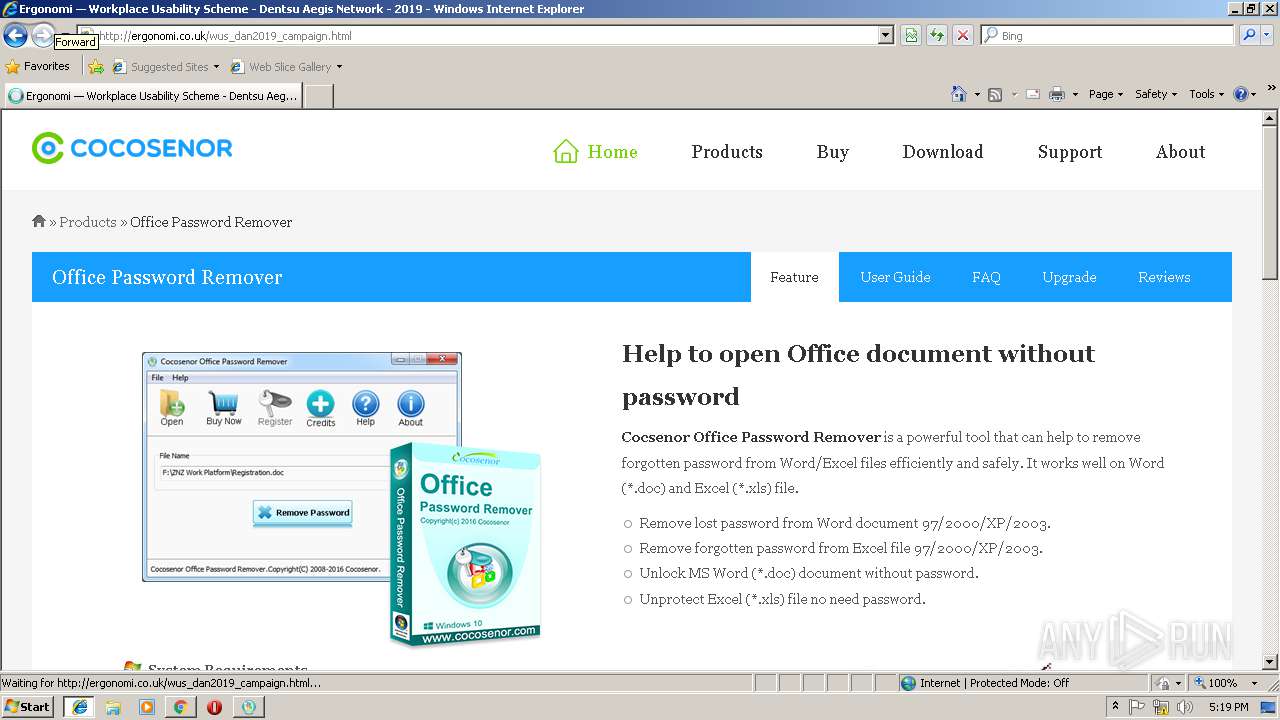Open the Windows Explorer folder taskbar icon

(113, 707)
